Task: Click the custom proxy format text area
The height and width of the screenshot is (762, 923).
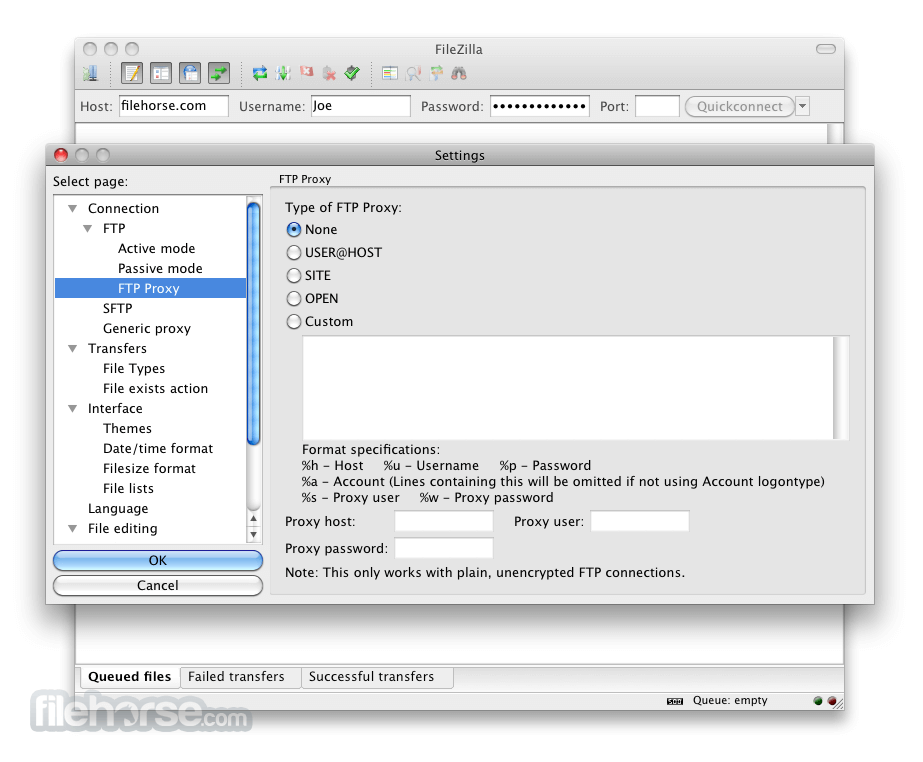Action: pos(575,388)
